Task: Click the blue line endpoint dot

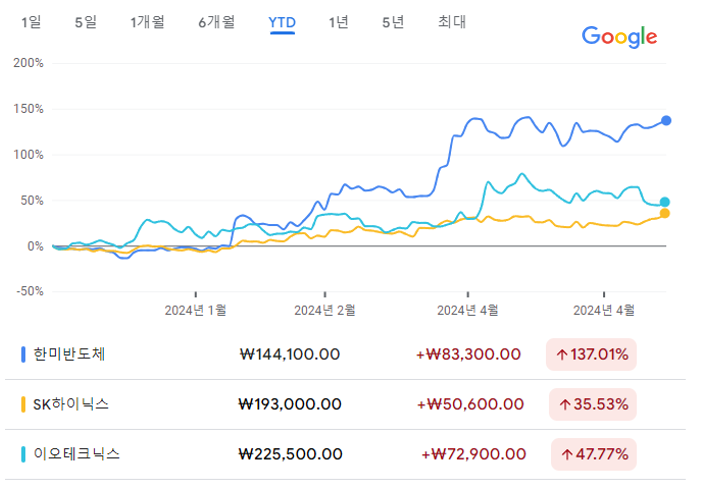Action: coord(666,121)
